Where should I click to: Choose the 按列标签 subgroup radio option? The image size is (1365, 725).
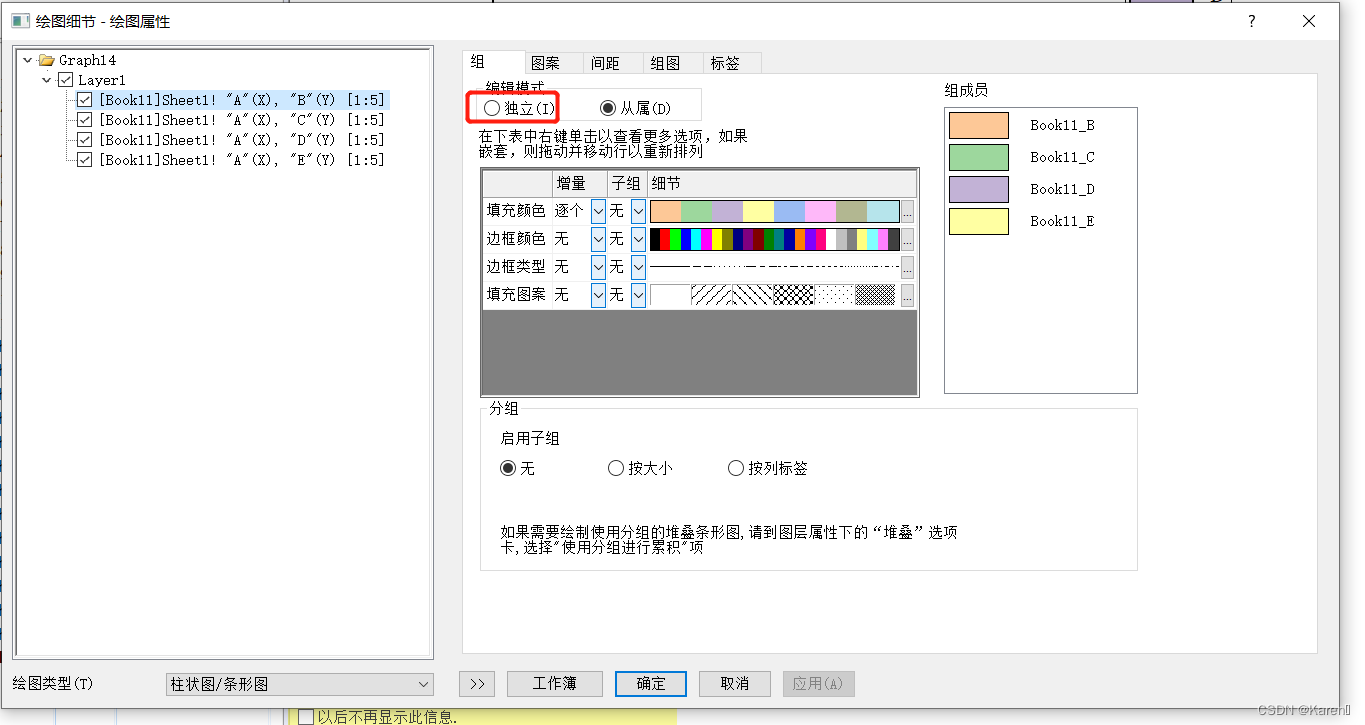tap(736, 468)
